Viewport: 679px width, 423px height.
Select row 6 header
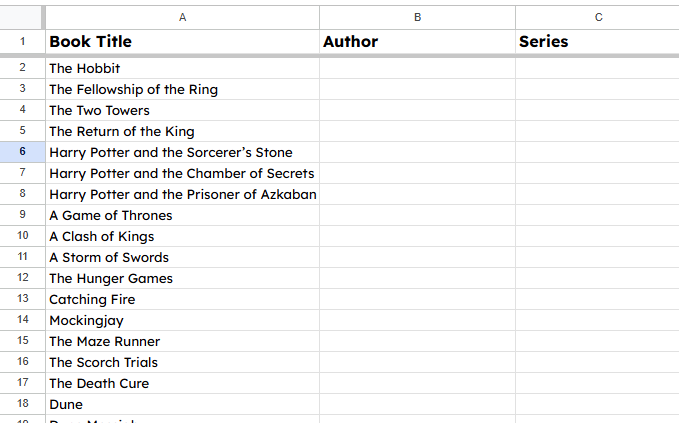[x=22, y=152]
